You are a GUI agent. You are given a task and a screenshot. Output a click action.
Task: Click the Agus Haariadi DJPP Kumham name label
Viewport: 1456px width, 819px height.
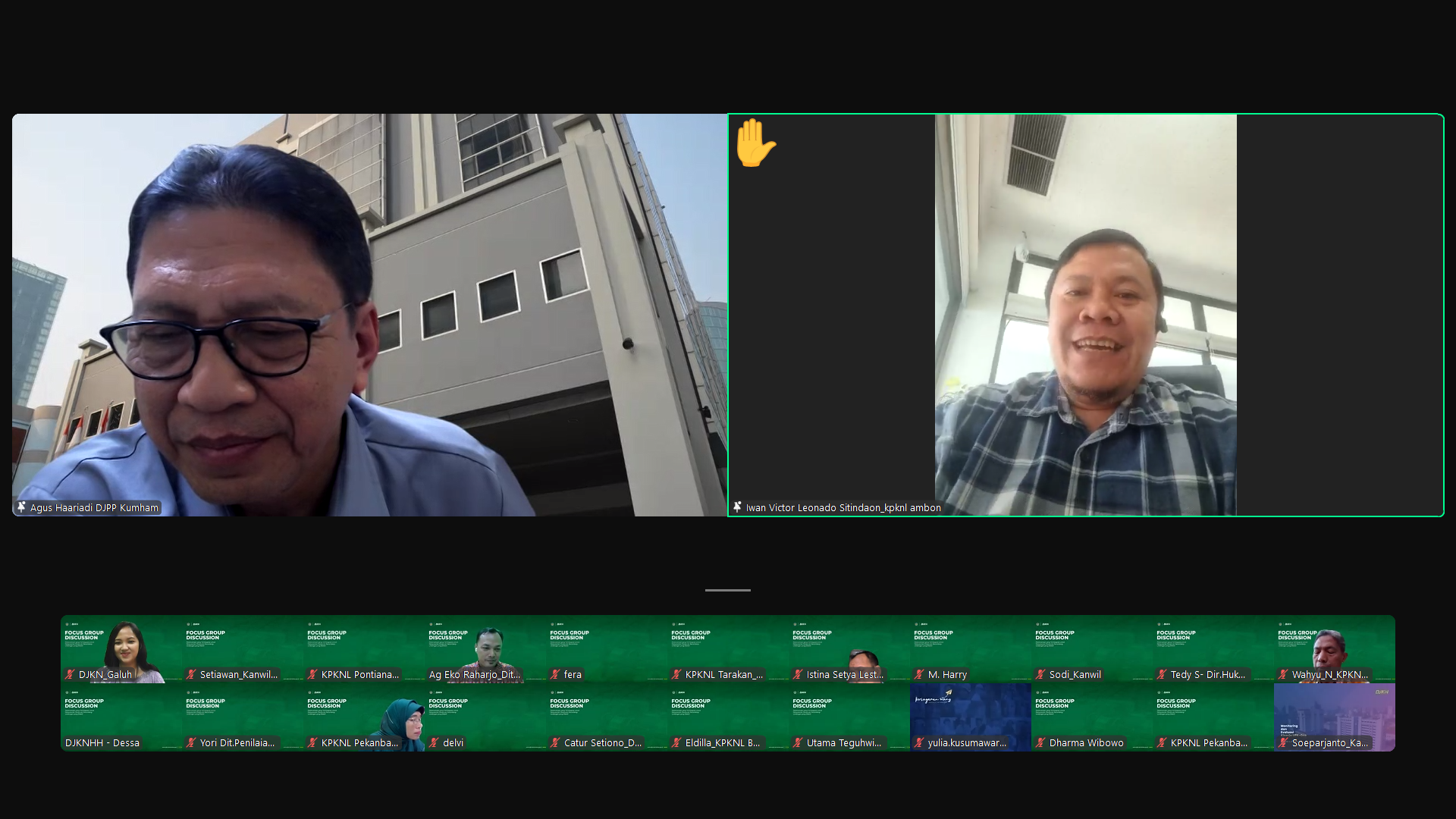click(94, 508)
